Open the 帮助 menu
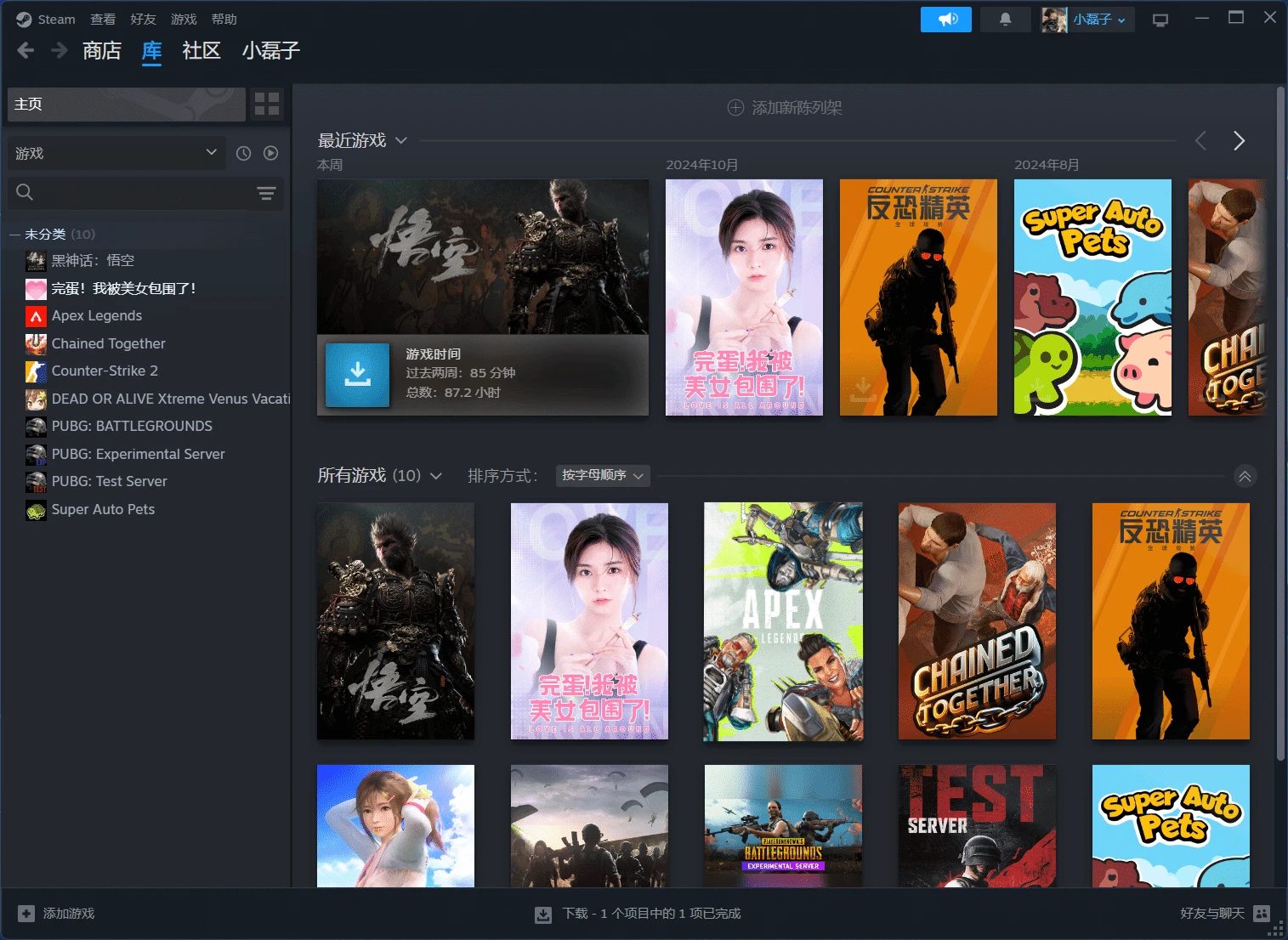The height and width of the screenshot is (940, 1288). (x=224, y=20)
